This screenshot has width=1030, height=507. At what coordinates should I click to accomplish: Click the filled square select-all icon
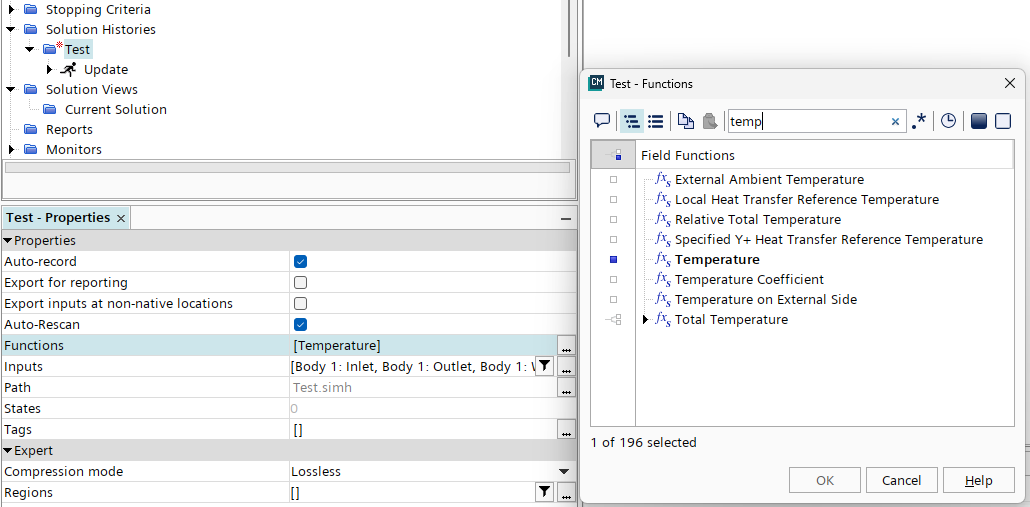pyautogui.click(x=978, y=121)
